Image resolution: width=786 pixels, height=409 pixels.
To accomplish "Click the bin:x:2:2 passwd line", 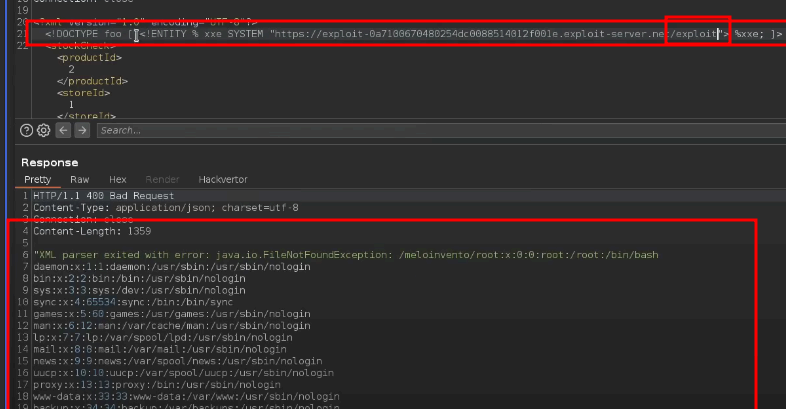I will click(139, 278).
